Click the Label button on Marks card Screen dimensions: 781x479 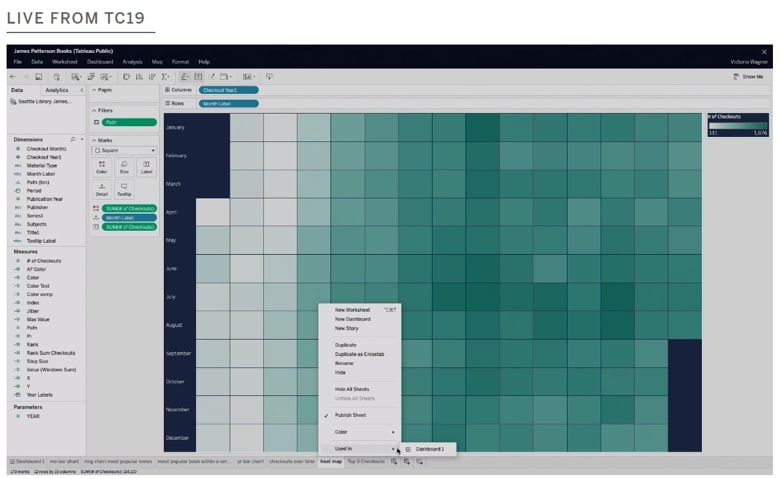pos(146,167)
